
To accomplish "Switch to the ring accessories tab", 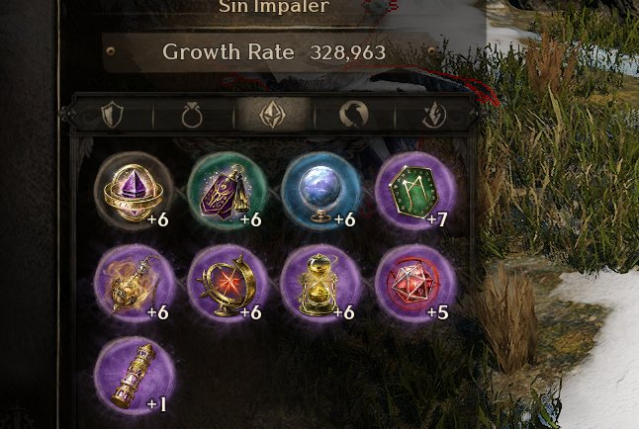I will click(x=192, y=116).
